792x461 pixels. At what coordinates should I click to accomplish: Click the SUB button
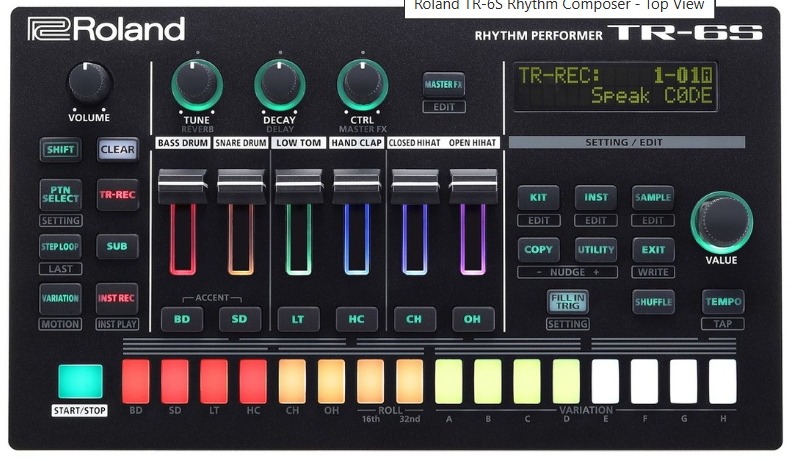tap(117, 246)
